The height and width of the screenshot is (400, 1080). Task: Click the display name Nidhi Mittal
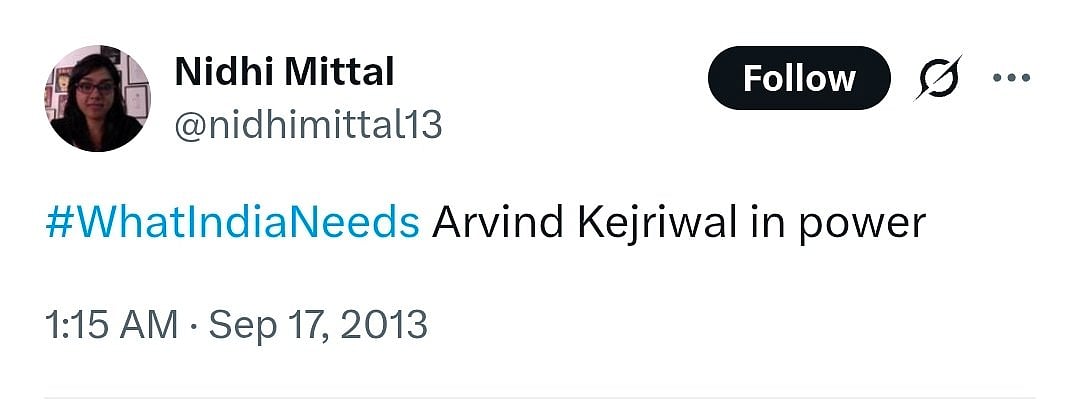point(284,72)
